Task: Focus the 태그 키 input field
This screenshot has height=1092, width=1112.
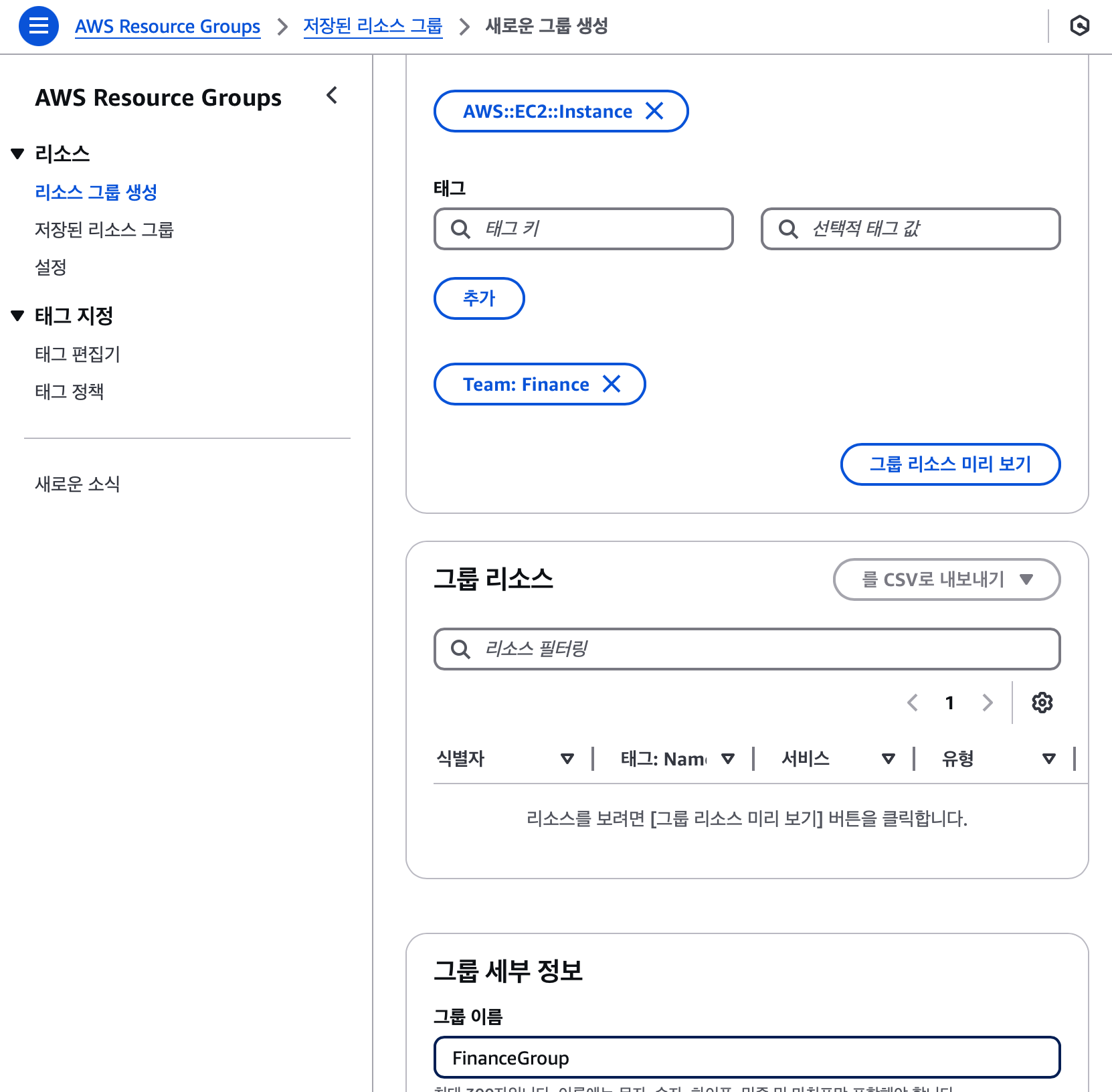Action: 583,229
